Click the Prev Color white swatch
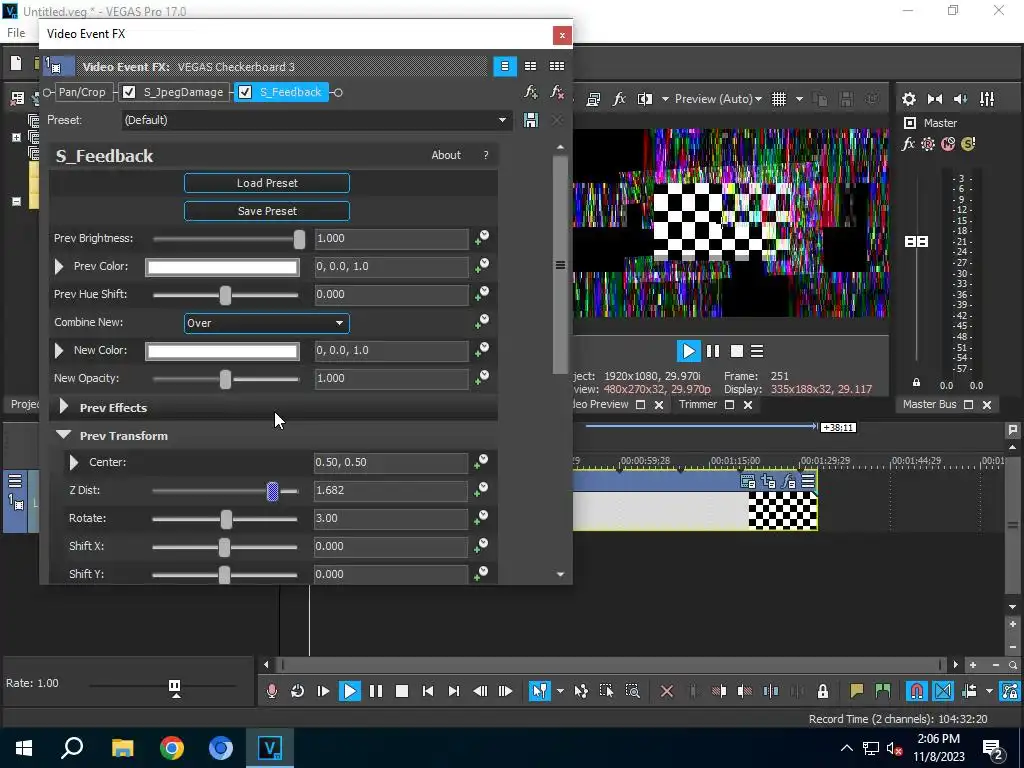The height and width of the screenshot is (768, 1024). pyautogui.click(x=222, y=267)
